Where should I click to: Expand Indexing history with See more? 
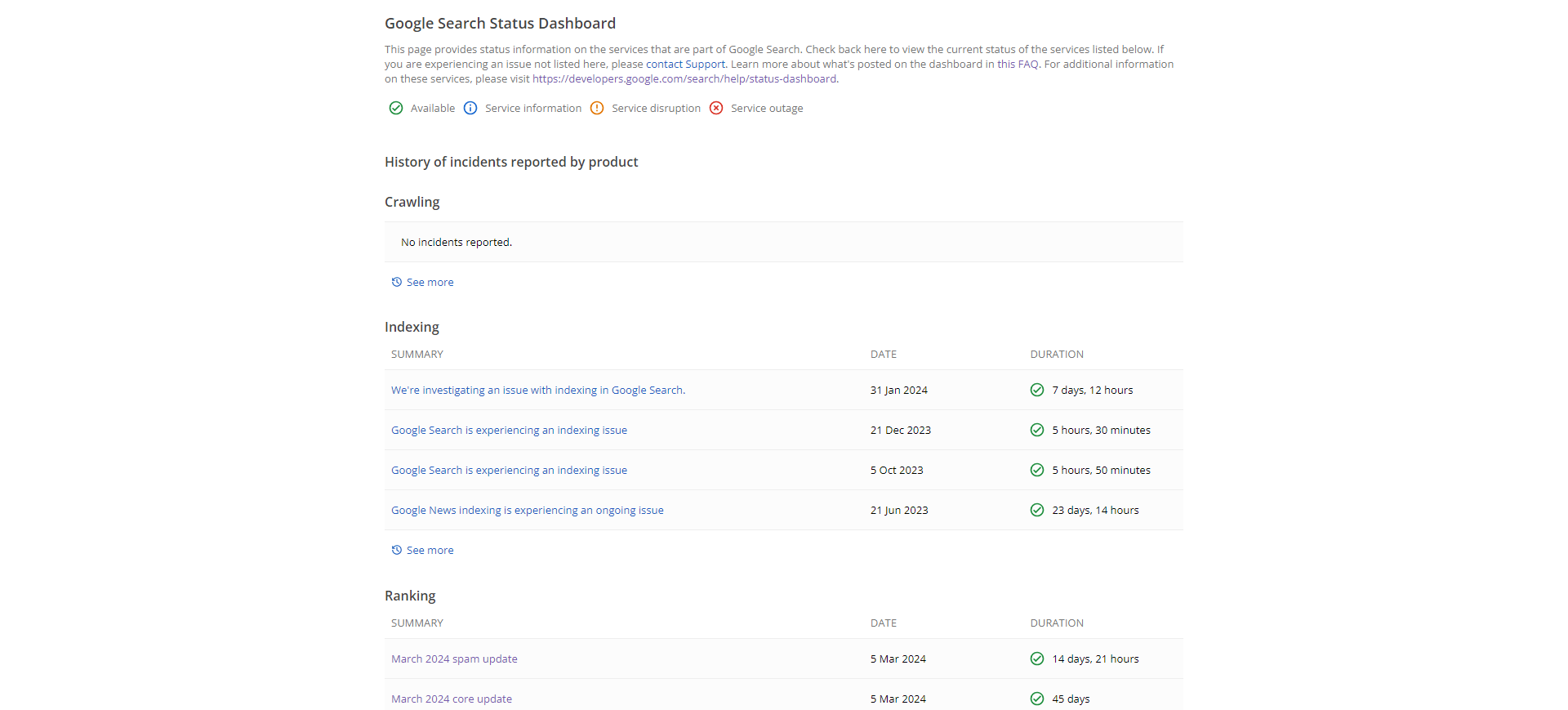click(x=430, y=550)
